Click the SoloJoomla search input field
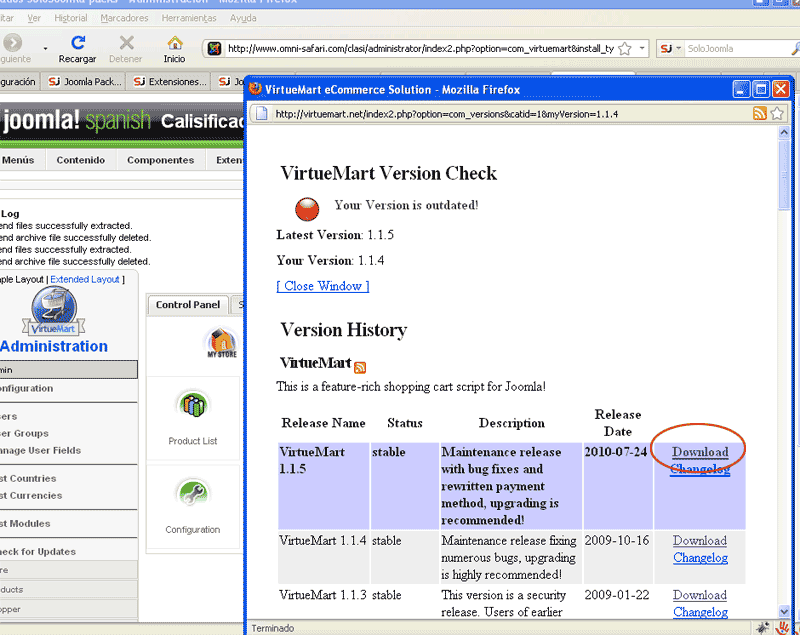The width and height of the screenshot is (800, 635). click(737, 48)
